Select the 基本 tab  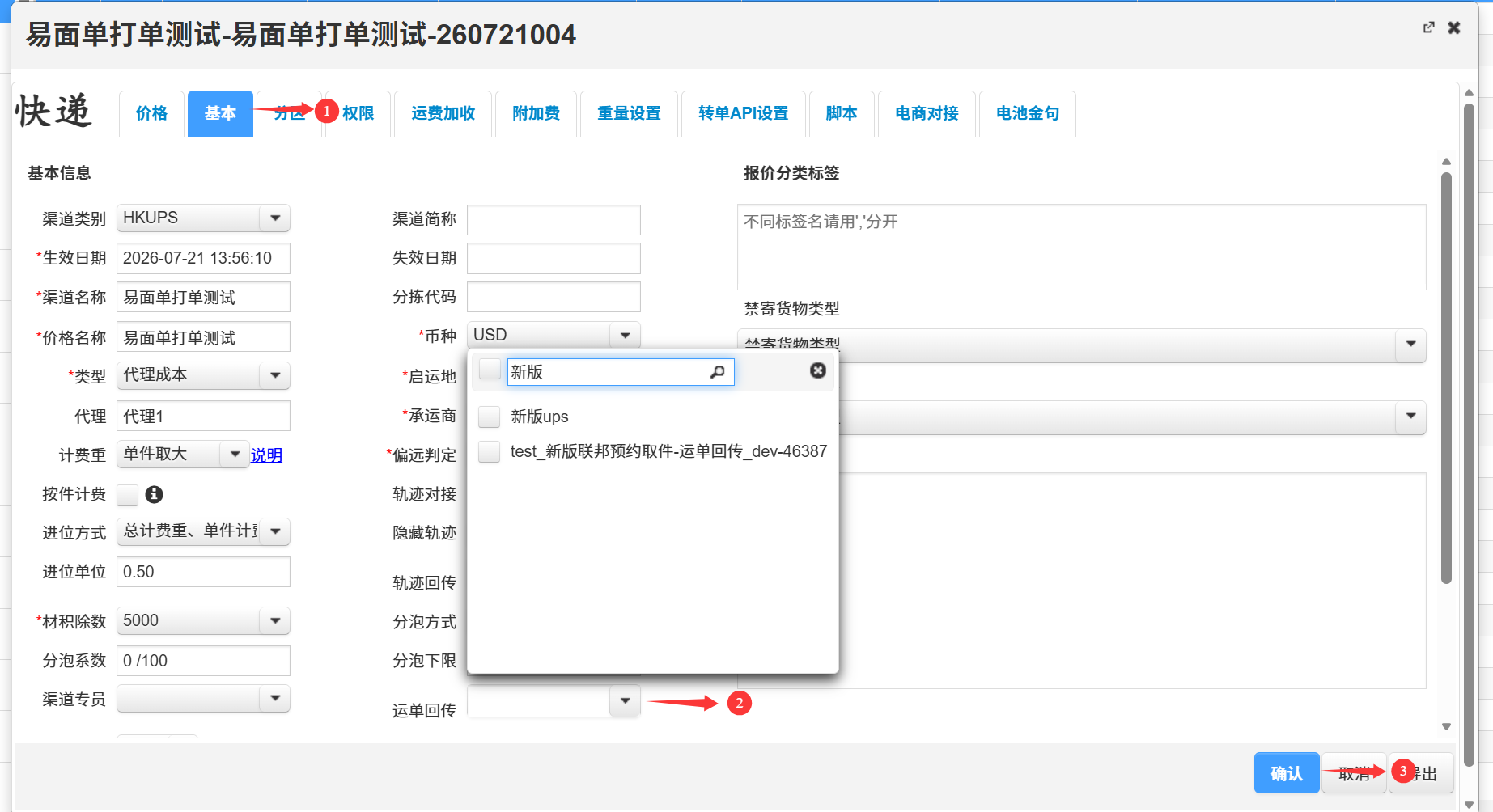pyautogui.click(x=220, y=113)
